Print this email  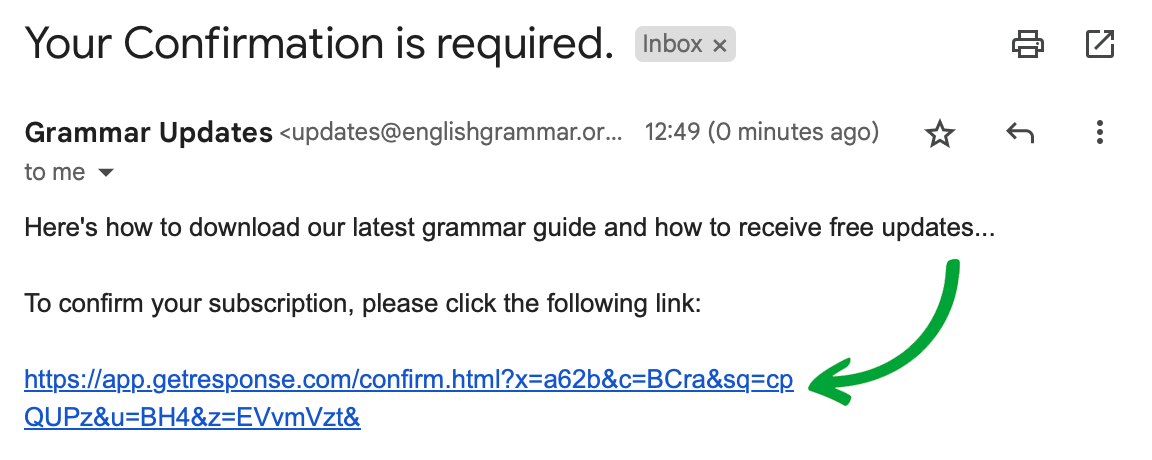click(1028, 44)
